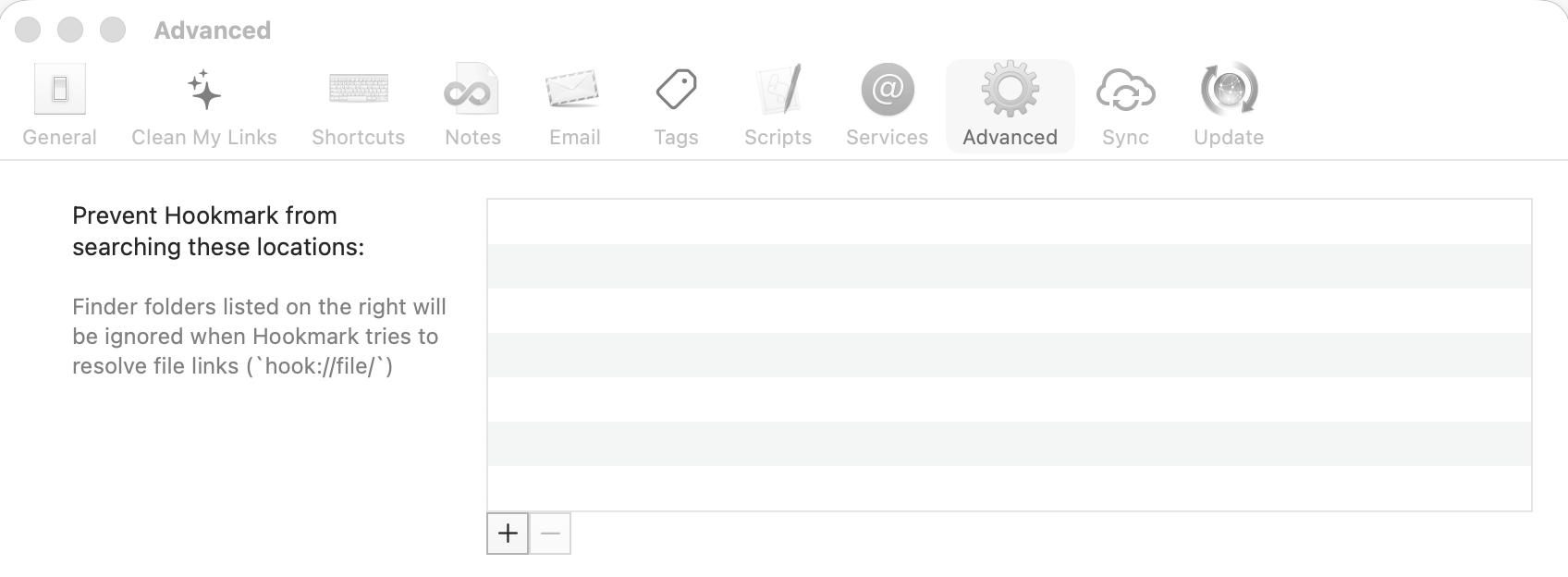Open the Notes infinity document icon

click(x=472, y=90)
